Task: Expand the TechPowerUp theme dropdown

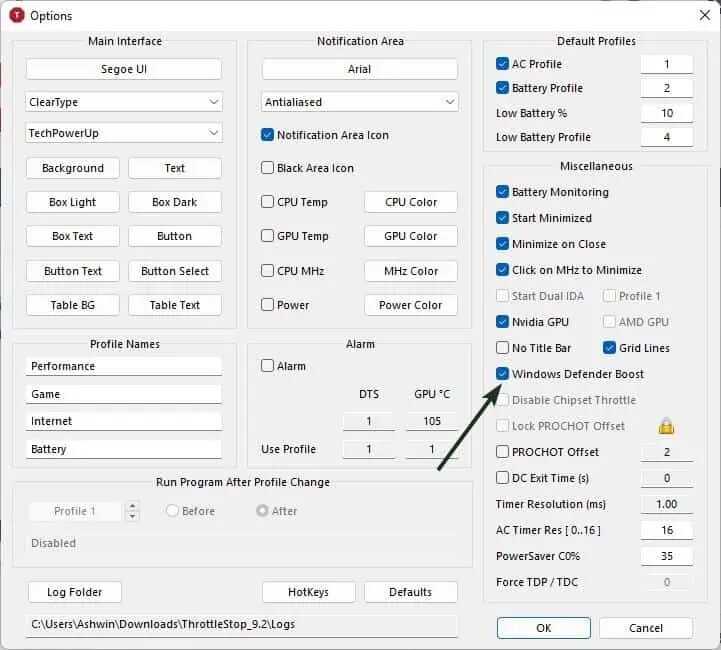Action: pyautogui.click(x=124, y=133)
